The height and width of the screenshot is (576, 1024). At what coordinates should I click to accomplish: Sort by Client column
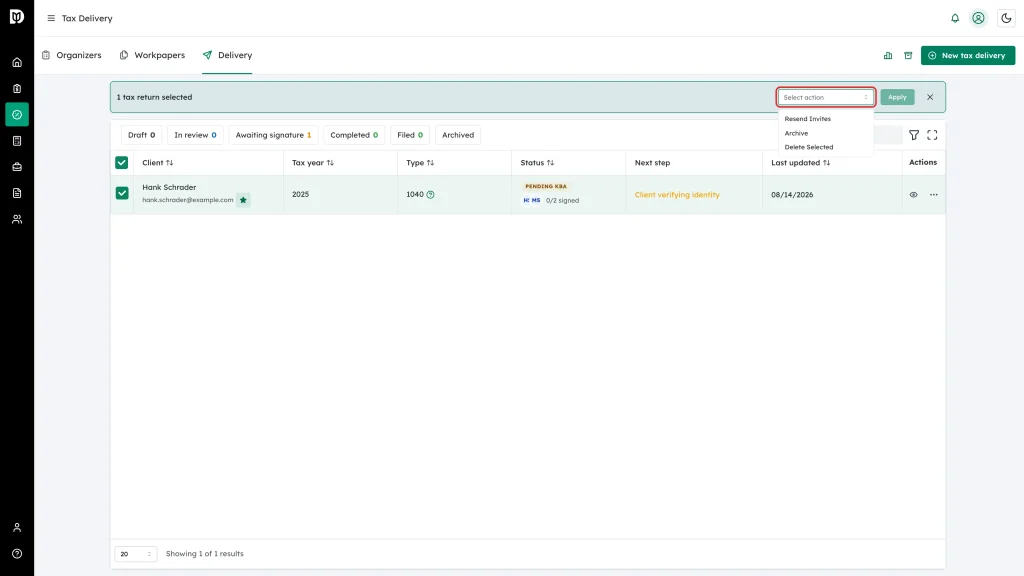[157, 163]
